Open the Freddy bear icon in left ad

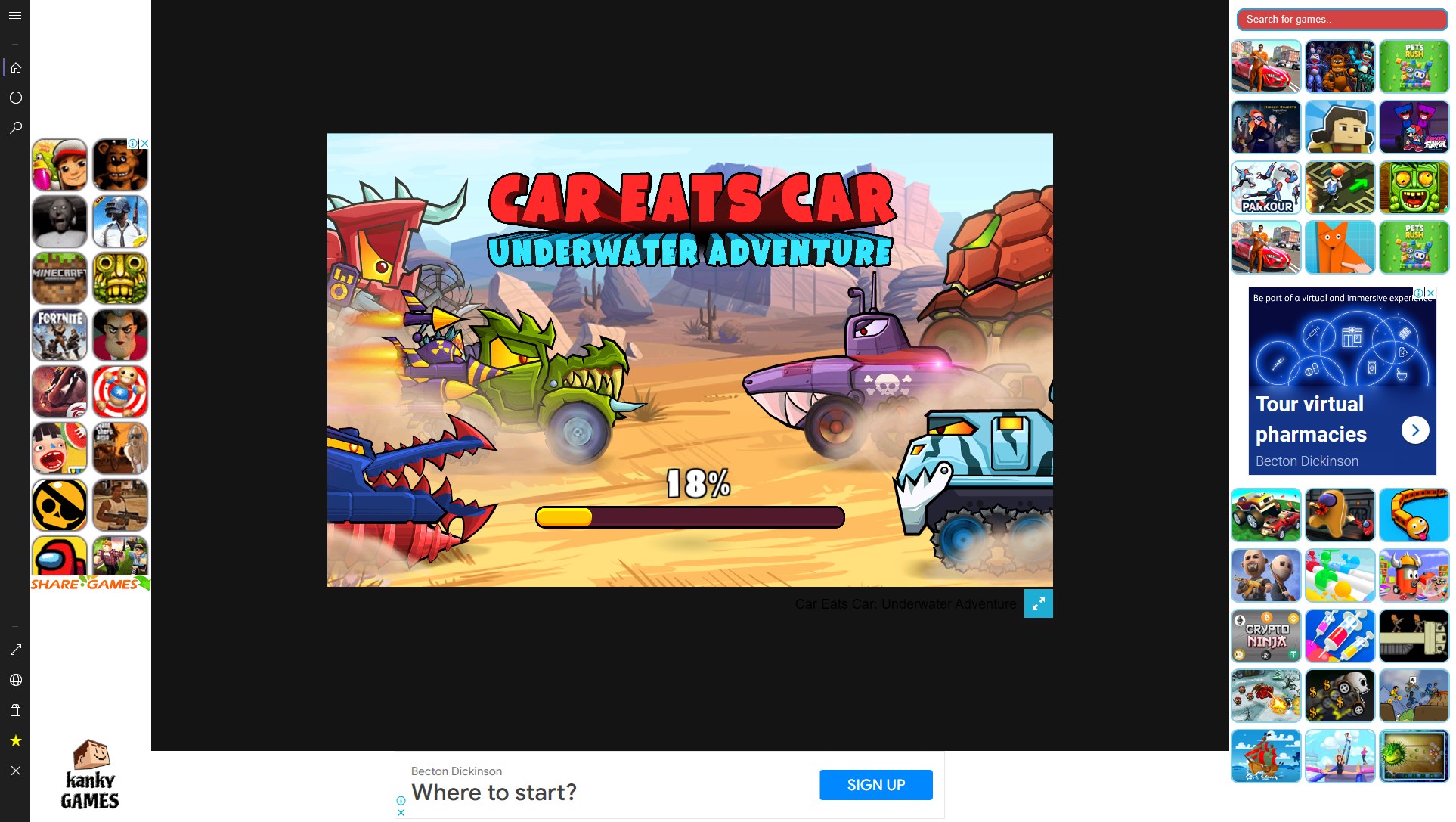[120, 165]
